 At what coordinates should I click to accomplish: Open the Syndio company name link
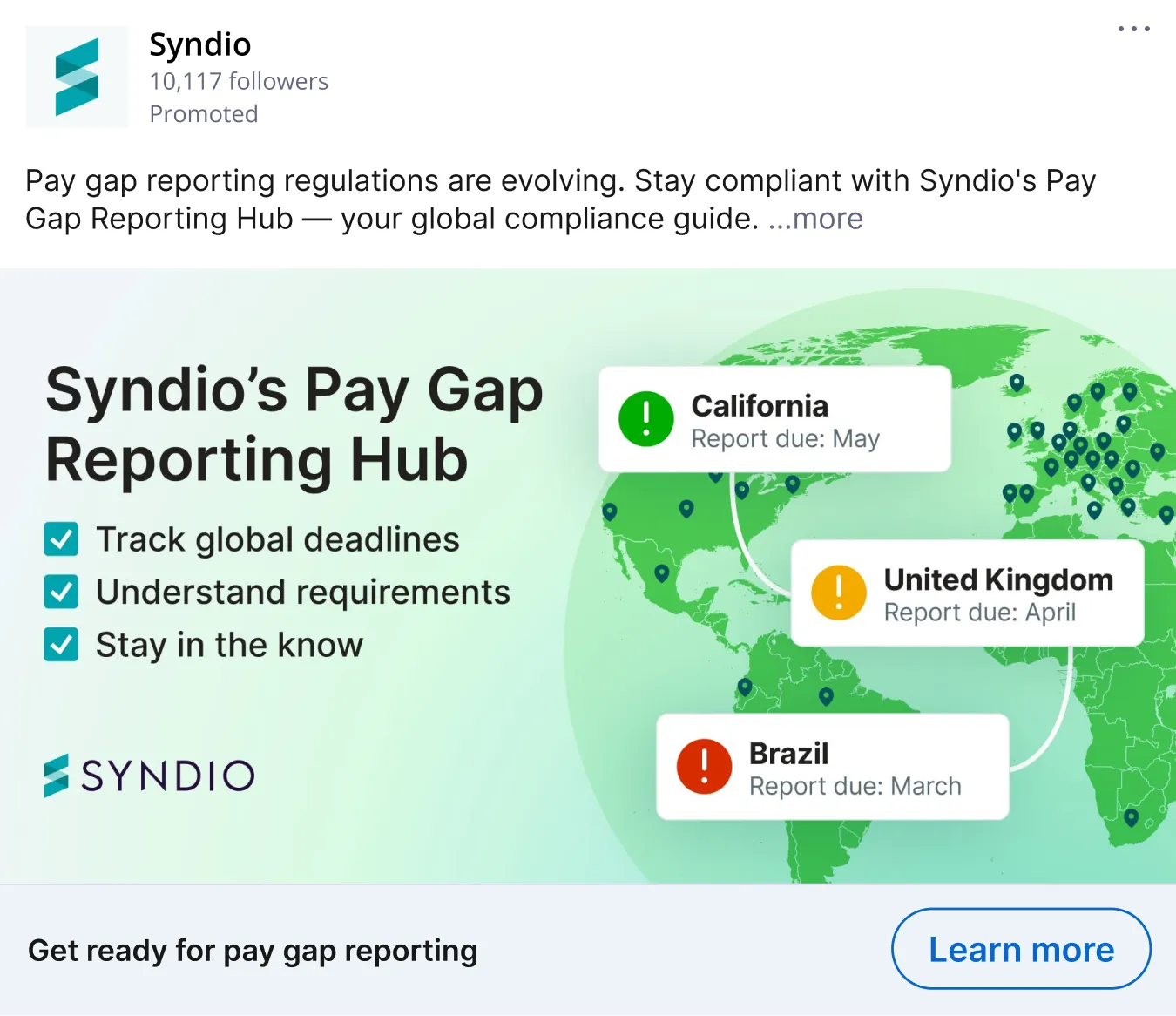pos(200,44)
